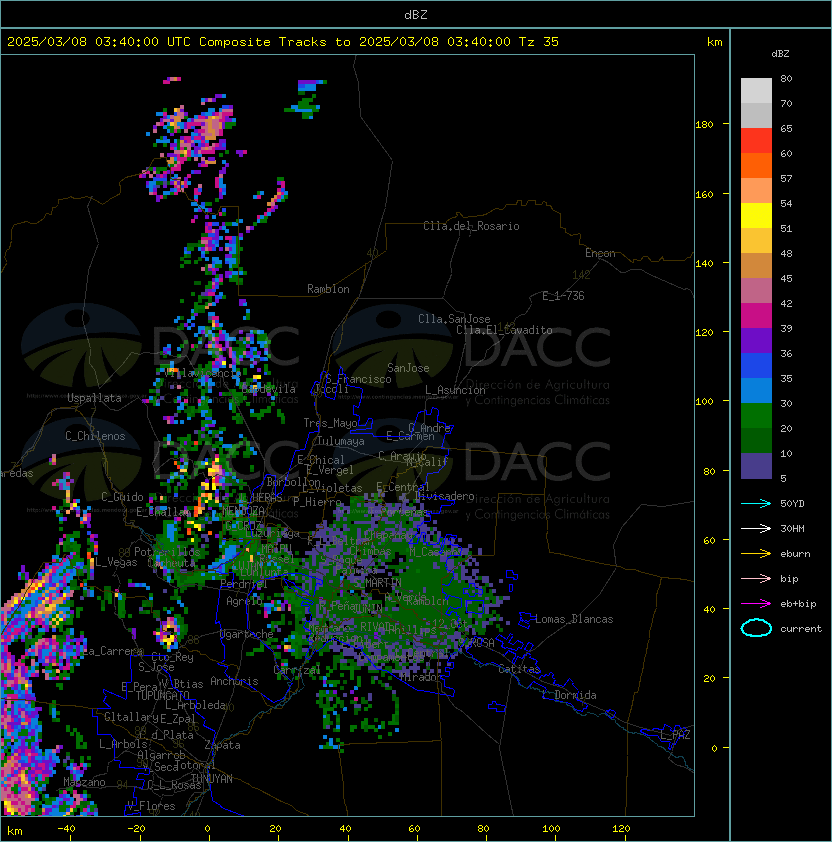The height and width of the screenshot is (842, 832).
Task: Pick the red 65-60 dBZ legend swatch
Action: pos(756,141)
